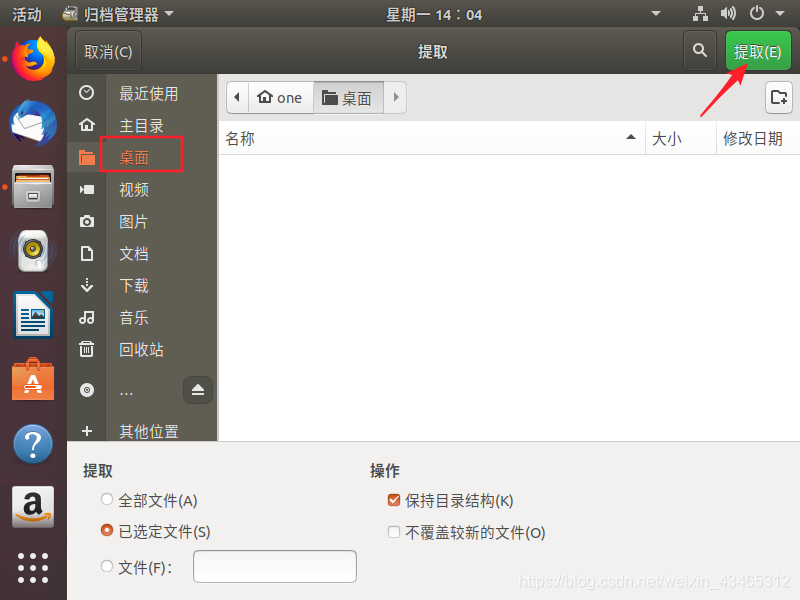Toggle the 不覆盖较新的文件(O) checkbox
This screenshot has height=600, width=800.
click(394, 532)
